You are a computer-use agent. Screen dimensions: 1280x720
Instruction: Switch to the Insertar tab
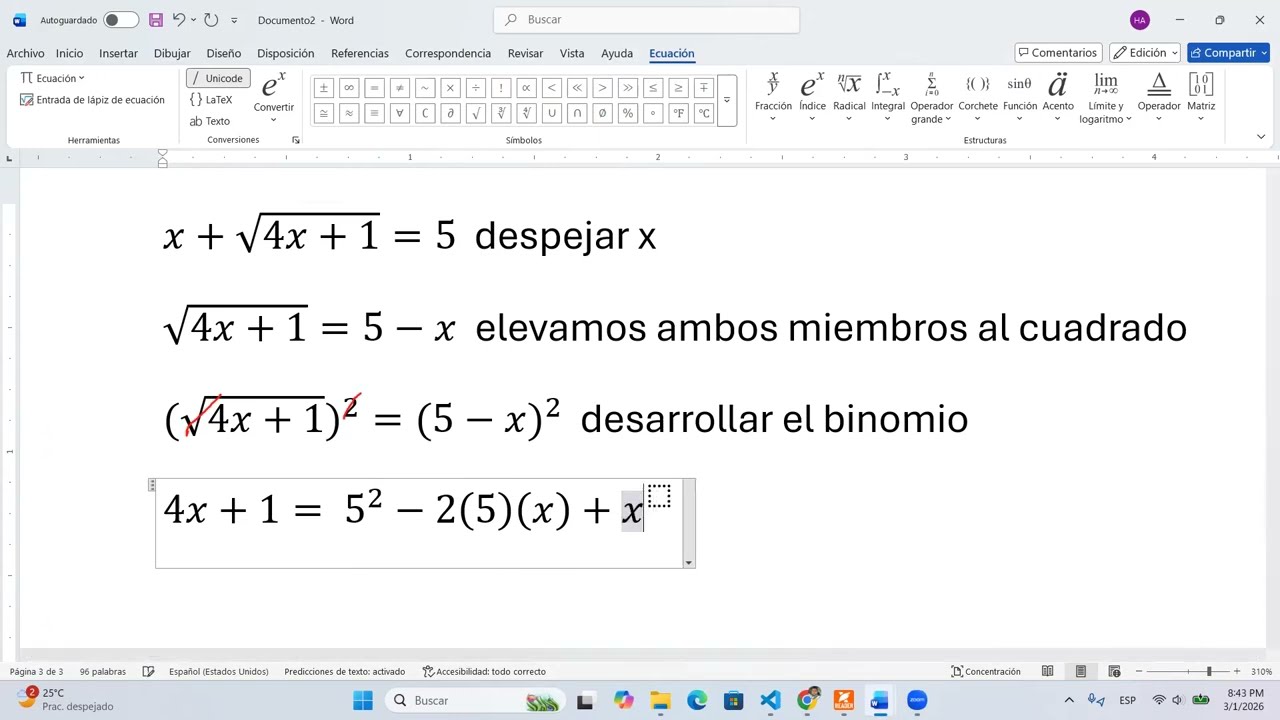[118, 53]
